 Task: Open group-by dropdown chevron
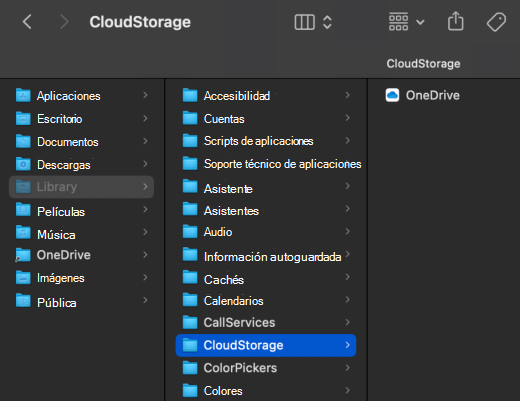(x=420, y=22)
